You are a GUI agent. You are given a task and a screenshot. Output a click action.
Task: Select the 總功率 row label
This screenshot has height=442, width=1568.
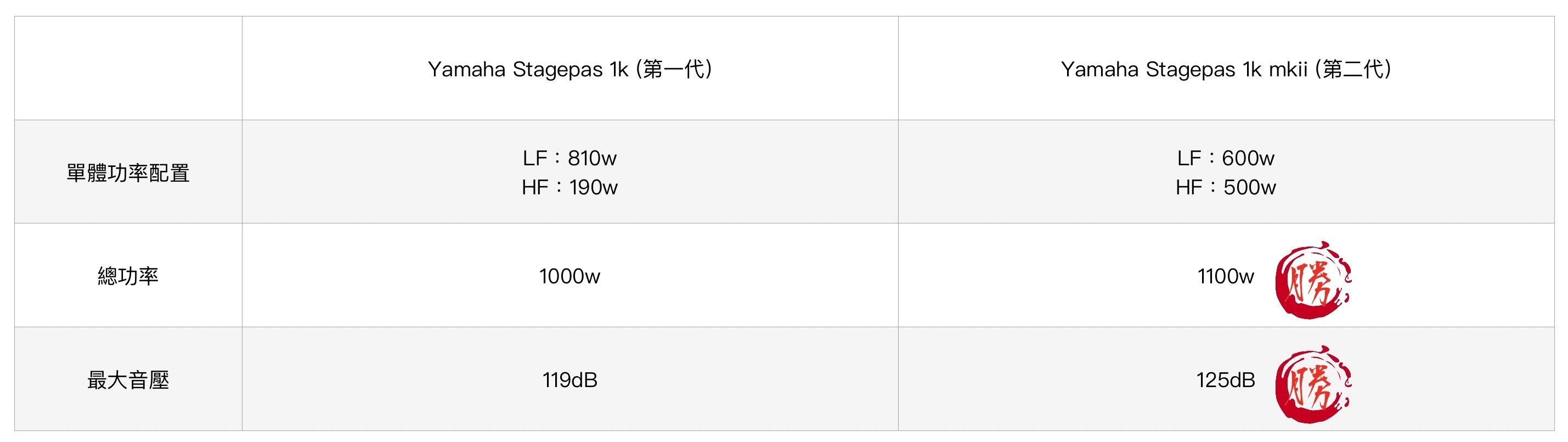click(128, 276)
